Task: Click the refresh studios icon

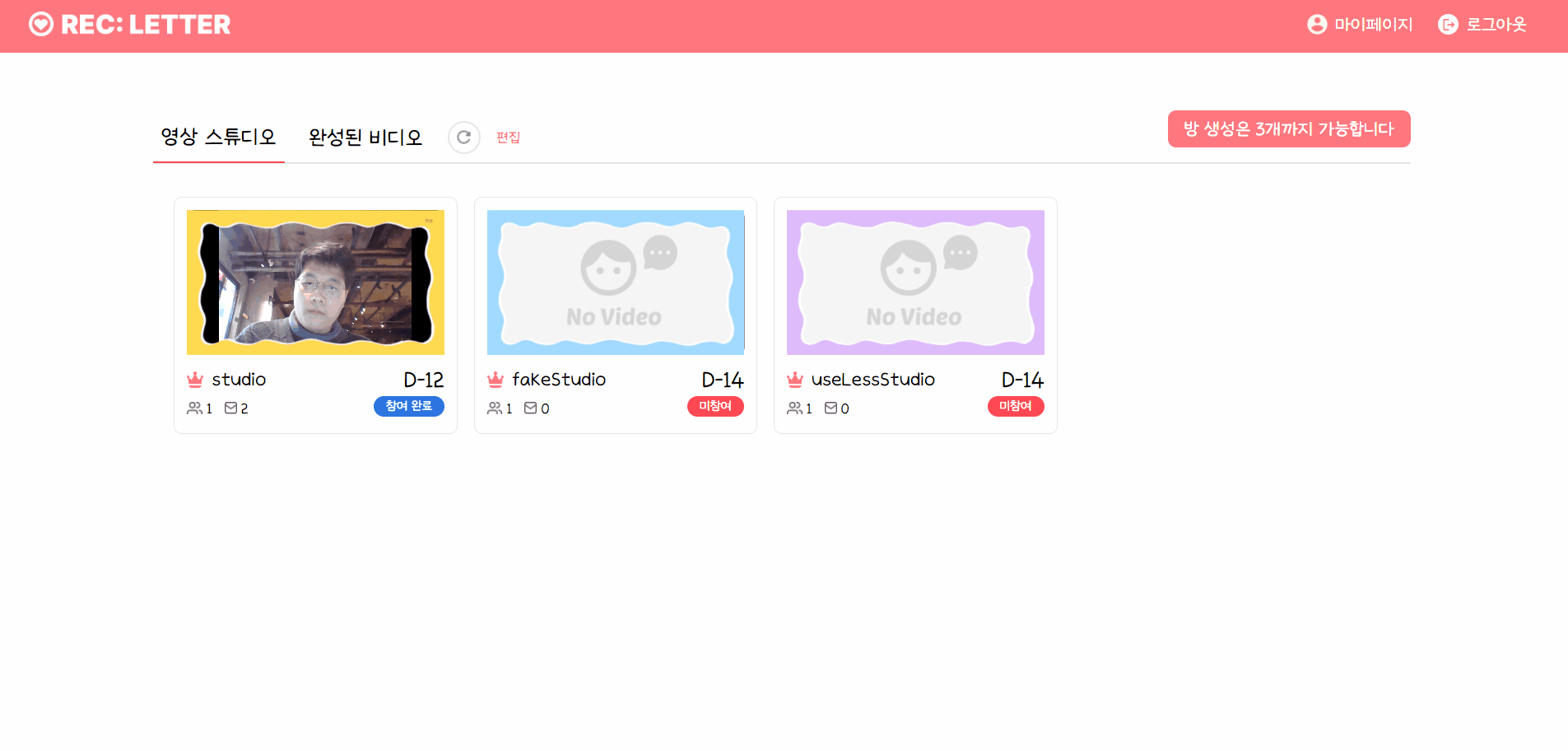Action: click(x=463, y=137)
